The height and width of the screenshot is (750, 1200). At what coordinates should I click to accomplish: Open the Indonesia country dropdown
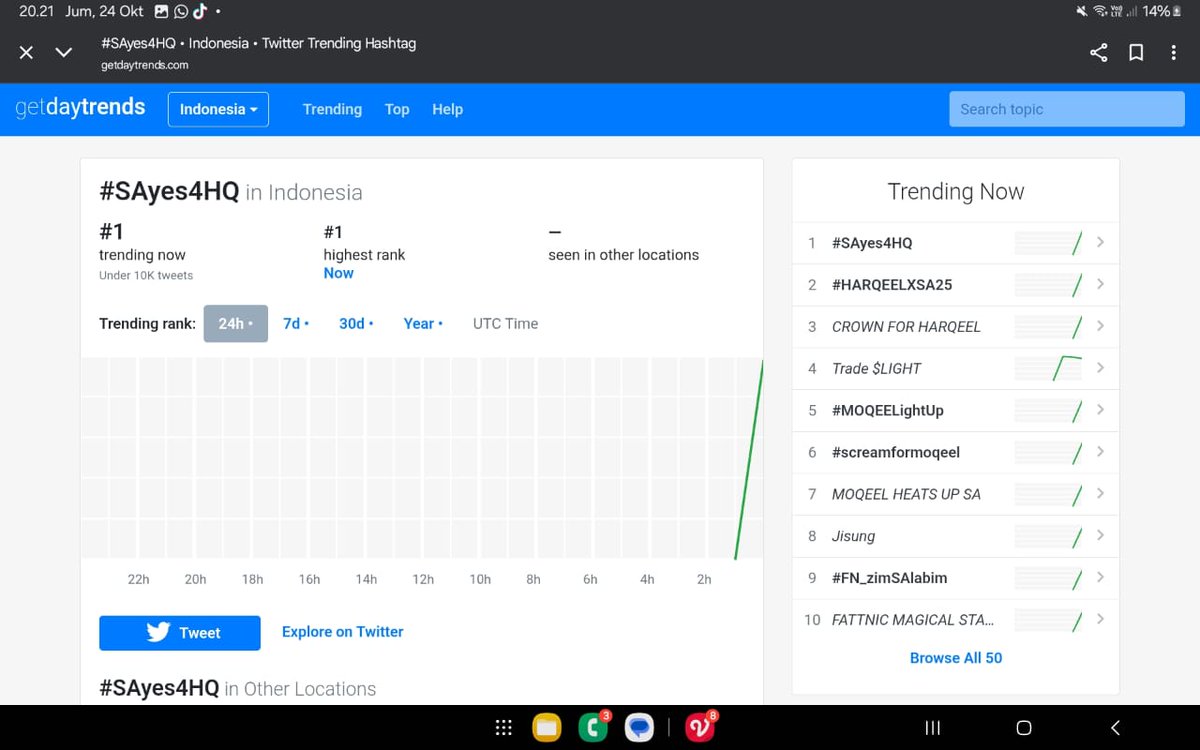point(218,109)
